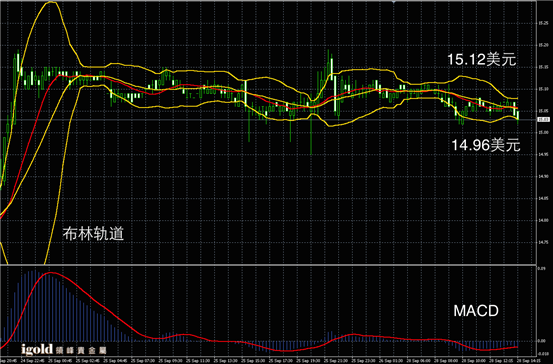The image size is (553, 364).
Task: Click the chart shift triangle marker at top
Action: 394,1
